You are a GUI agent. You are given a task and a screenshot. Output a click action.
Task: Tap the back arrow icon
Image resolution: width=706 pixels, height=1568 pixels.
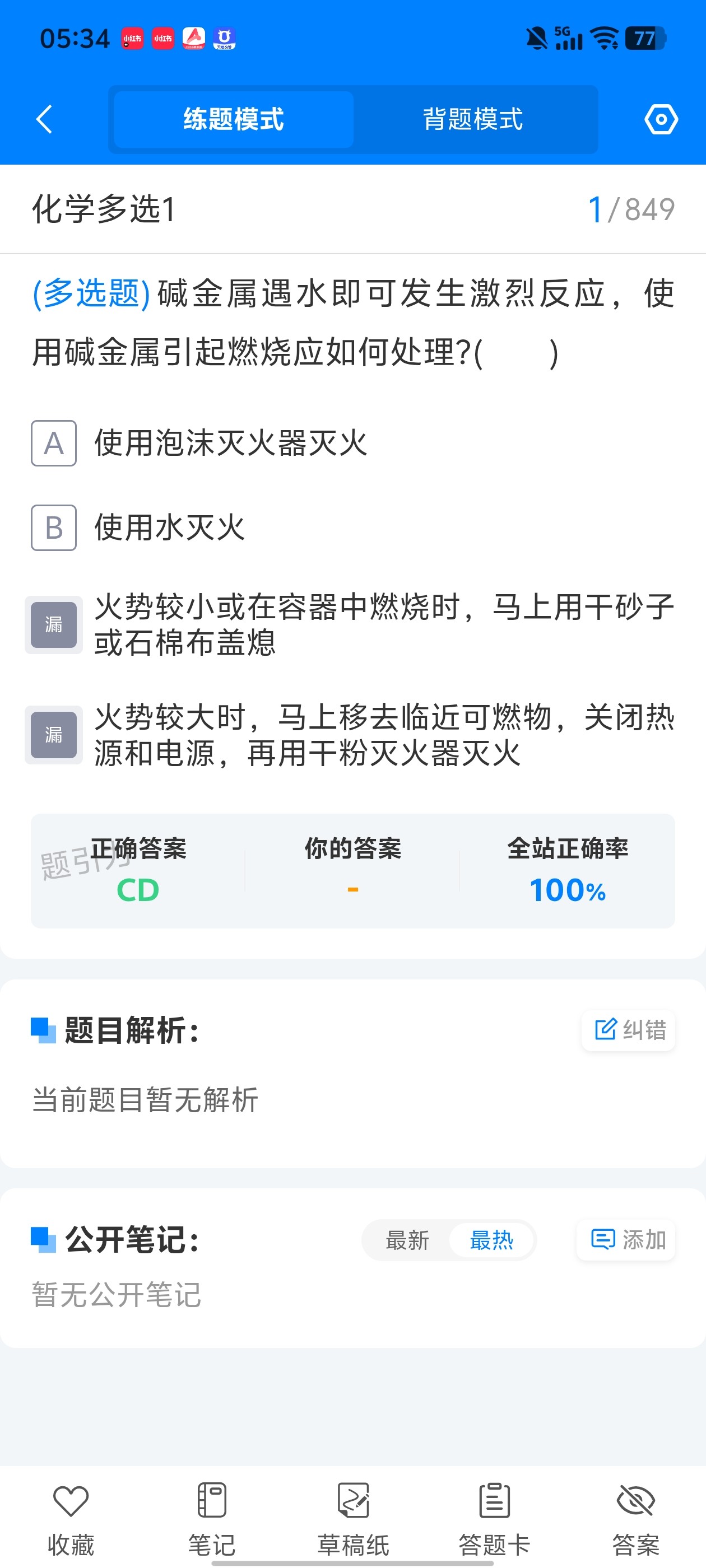click(44, 119)
